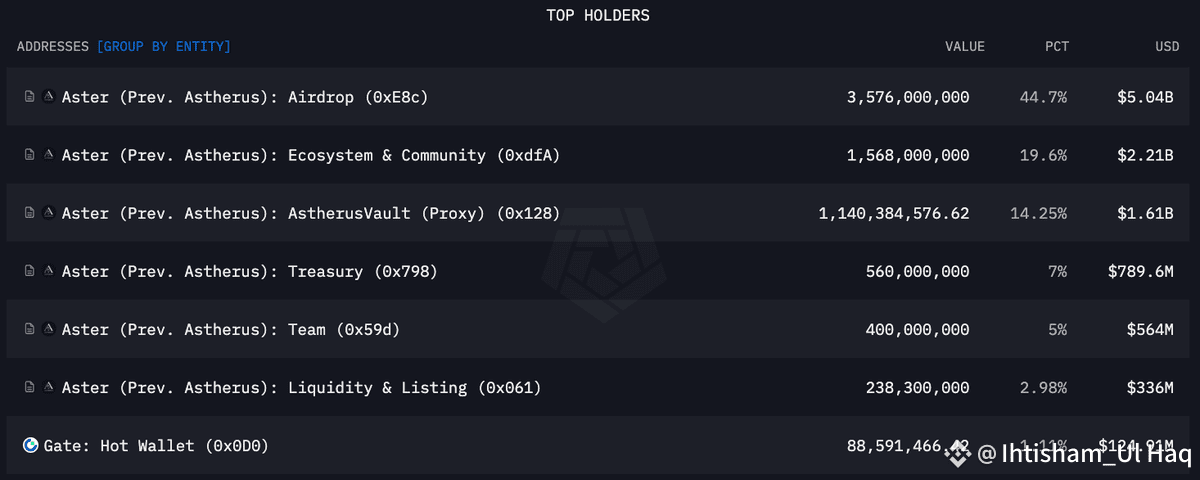Open Aster Ecosystem & Community (0xdfA) address

coord(311,155)
